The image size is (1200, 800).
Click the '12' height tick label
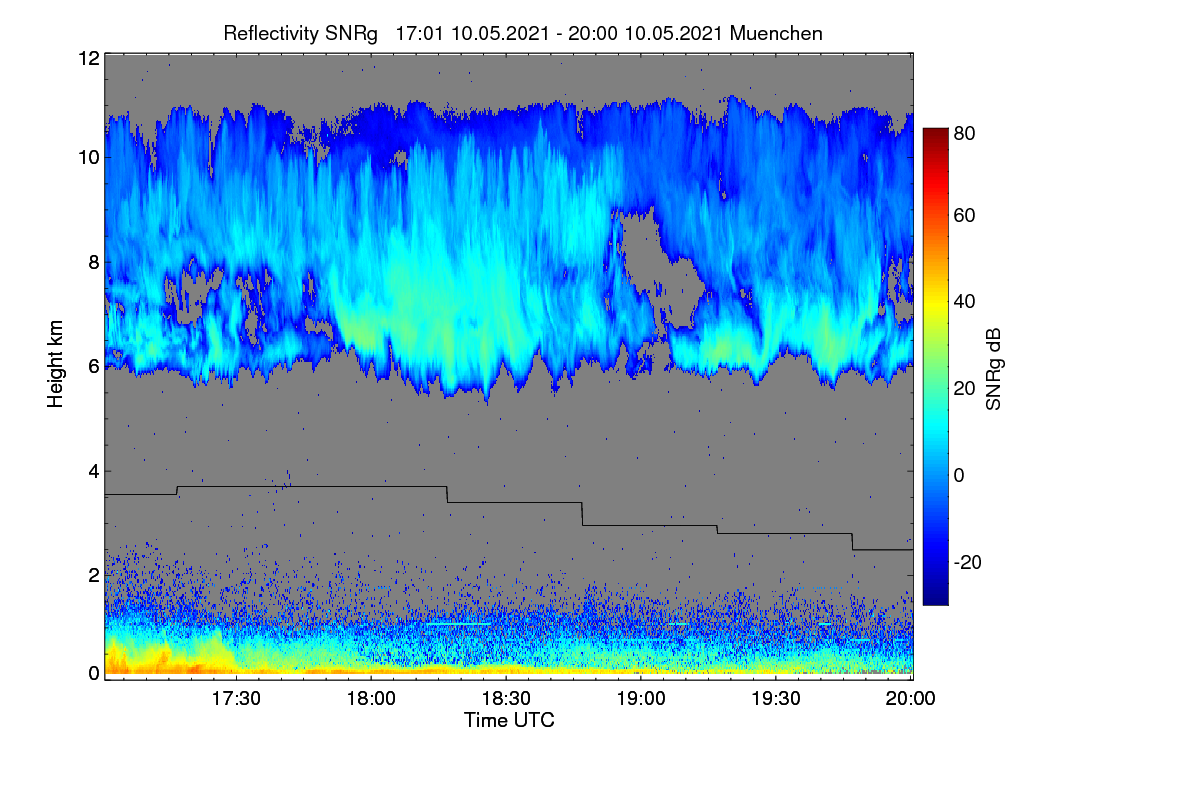[x=87, y=58]
